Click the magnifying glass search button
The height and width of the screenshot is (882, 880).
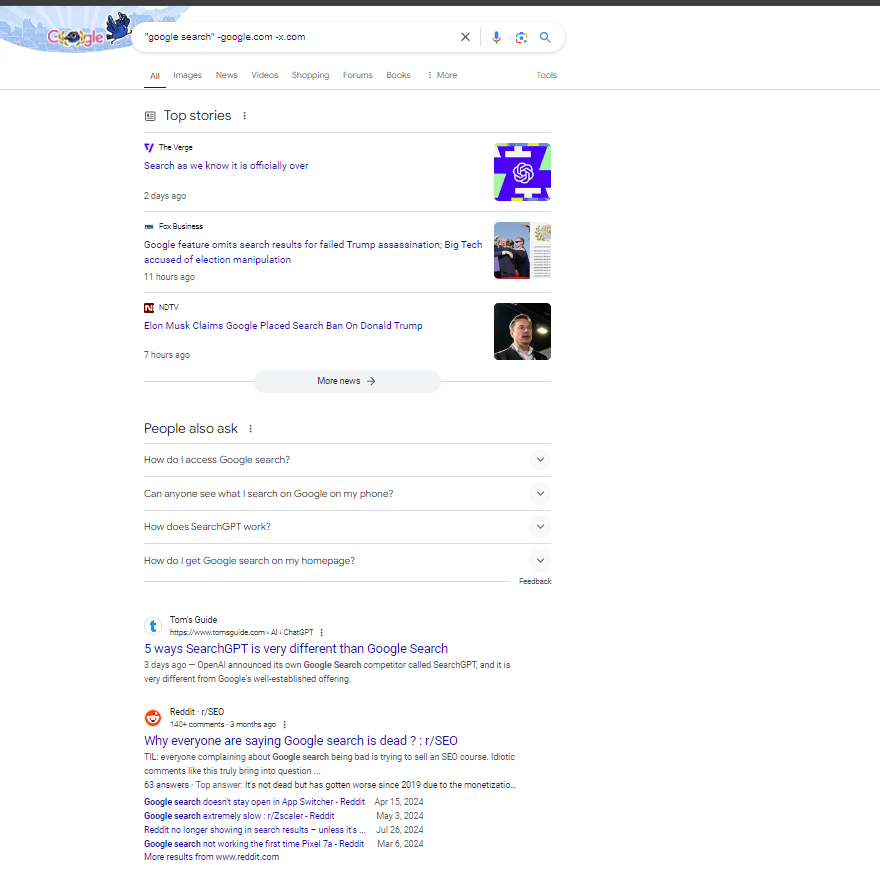[545, 37]
